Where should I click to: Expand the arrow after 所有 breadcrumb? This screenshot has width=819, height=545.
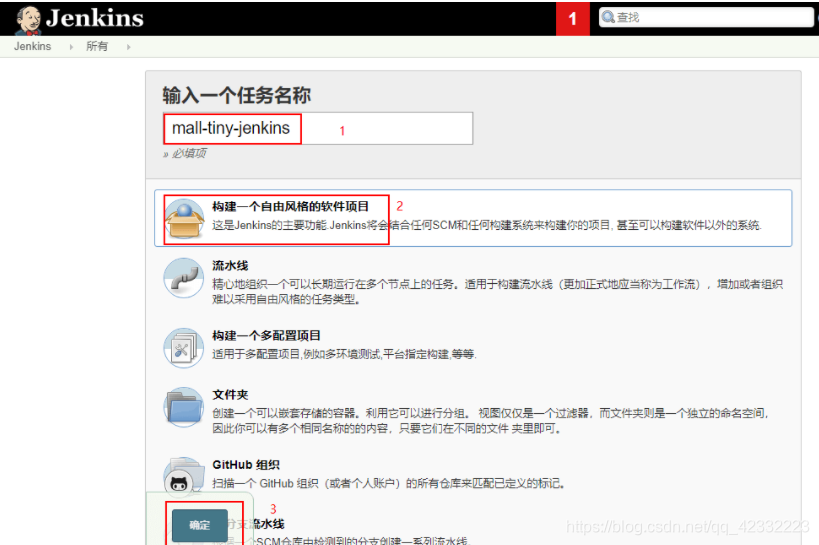(128, 47)
